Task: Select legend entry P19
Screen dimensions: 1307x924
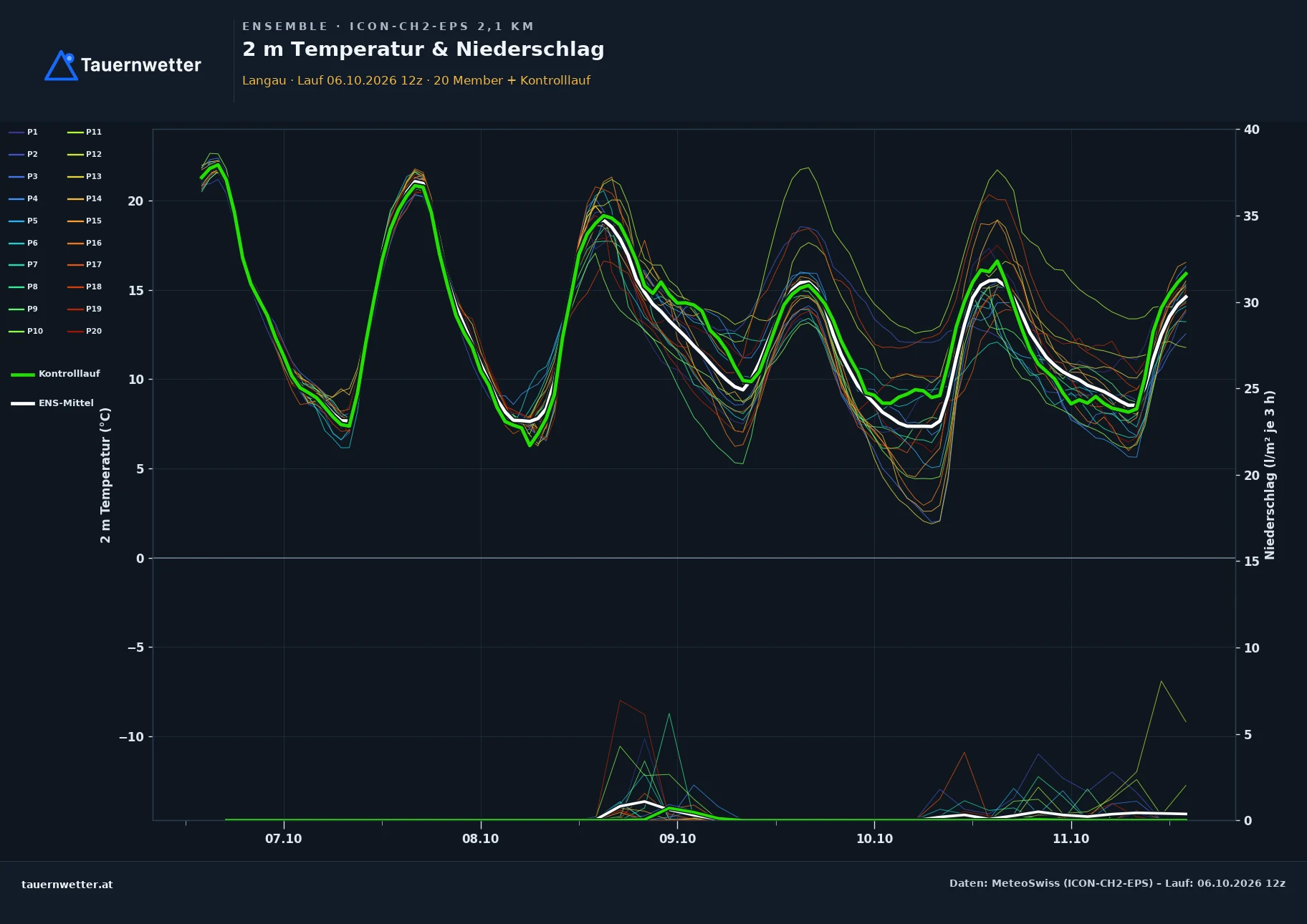Action: (x=85, y=309)
